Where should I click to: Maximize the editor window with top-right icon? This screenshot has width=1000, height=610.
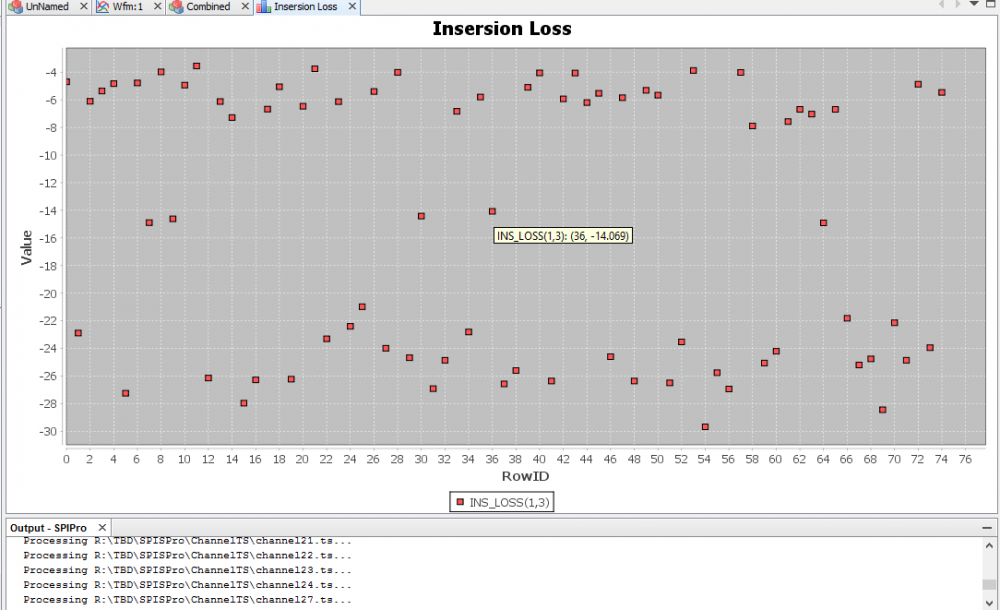[991, 4]
